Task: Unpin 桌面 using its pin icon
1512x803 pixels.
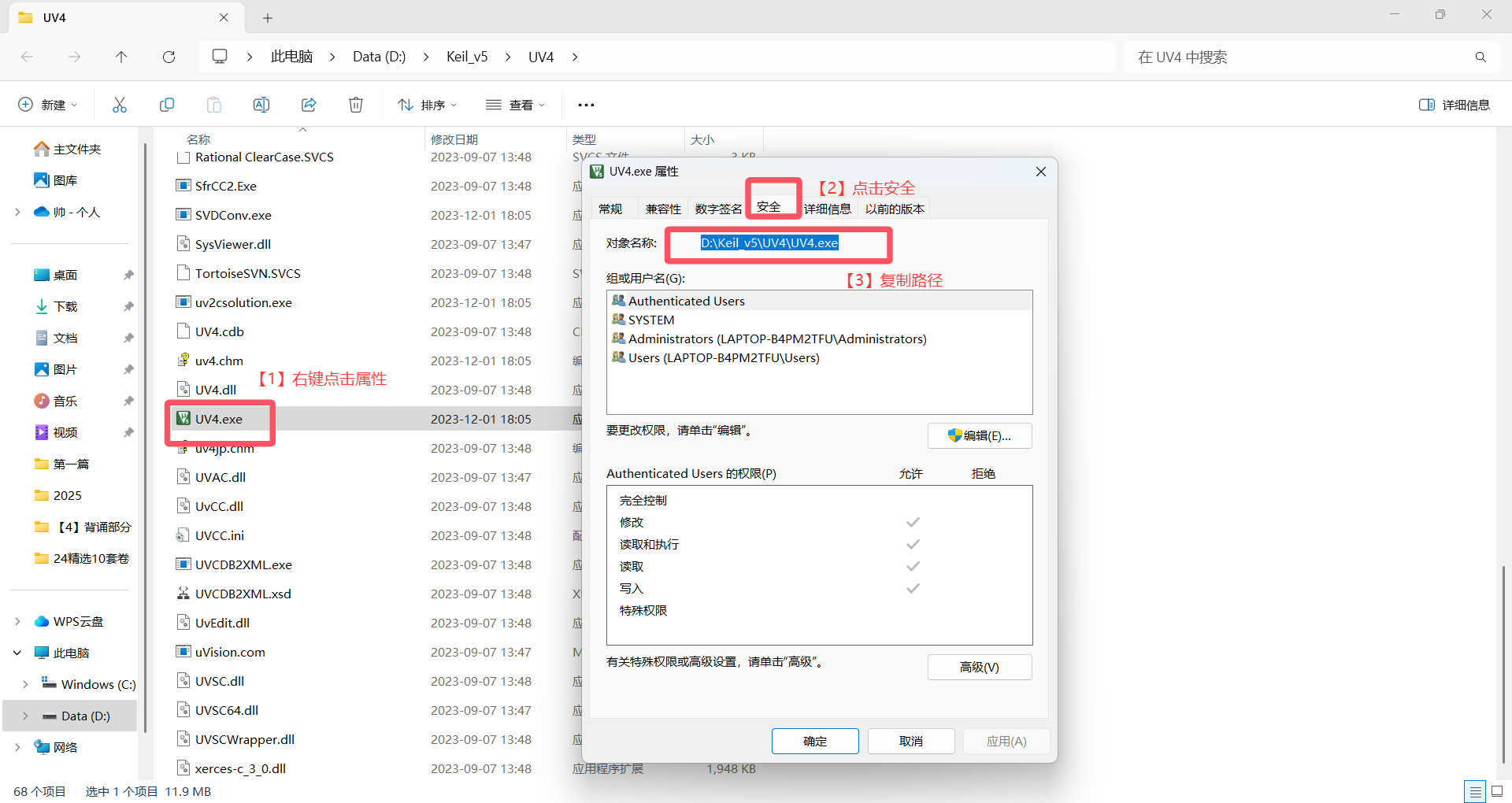Action: click(x=128, y=276)
